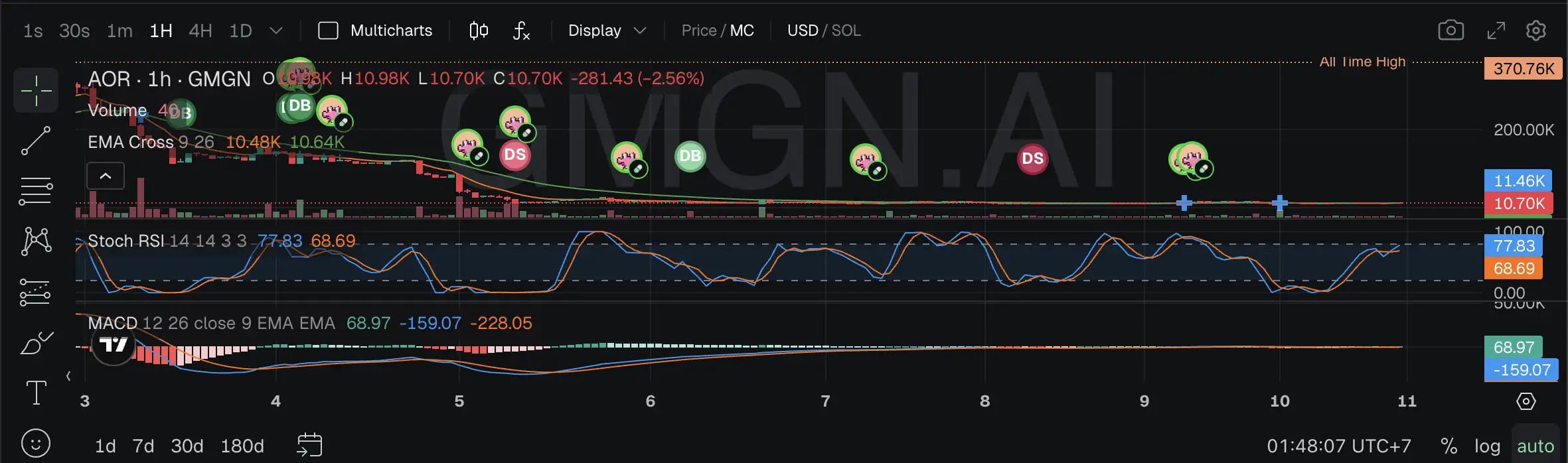
Task: Click the green DB marker near date 4
Action: (299, 106)
